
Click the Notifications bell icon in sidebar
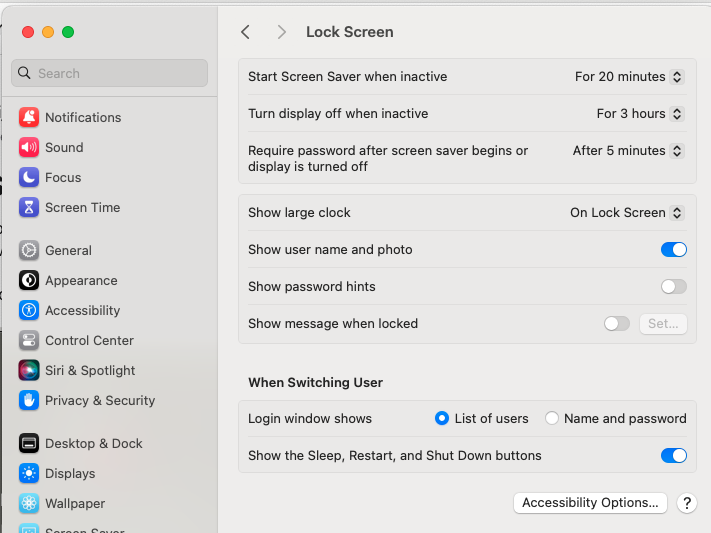29,117
